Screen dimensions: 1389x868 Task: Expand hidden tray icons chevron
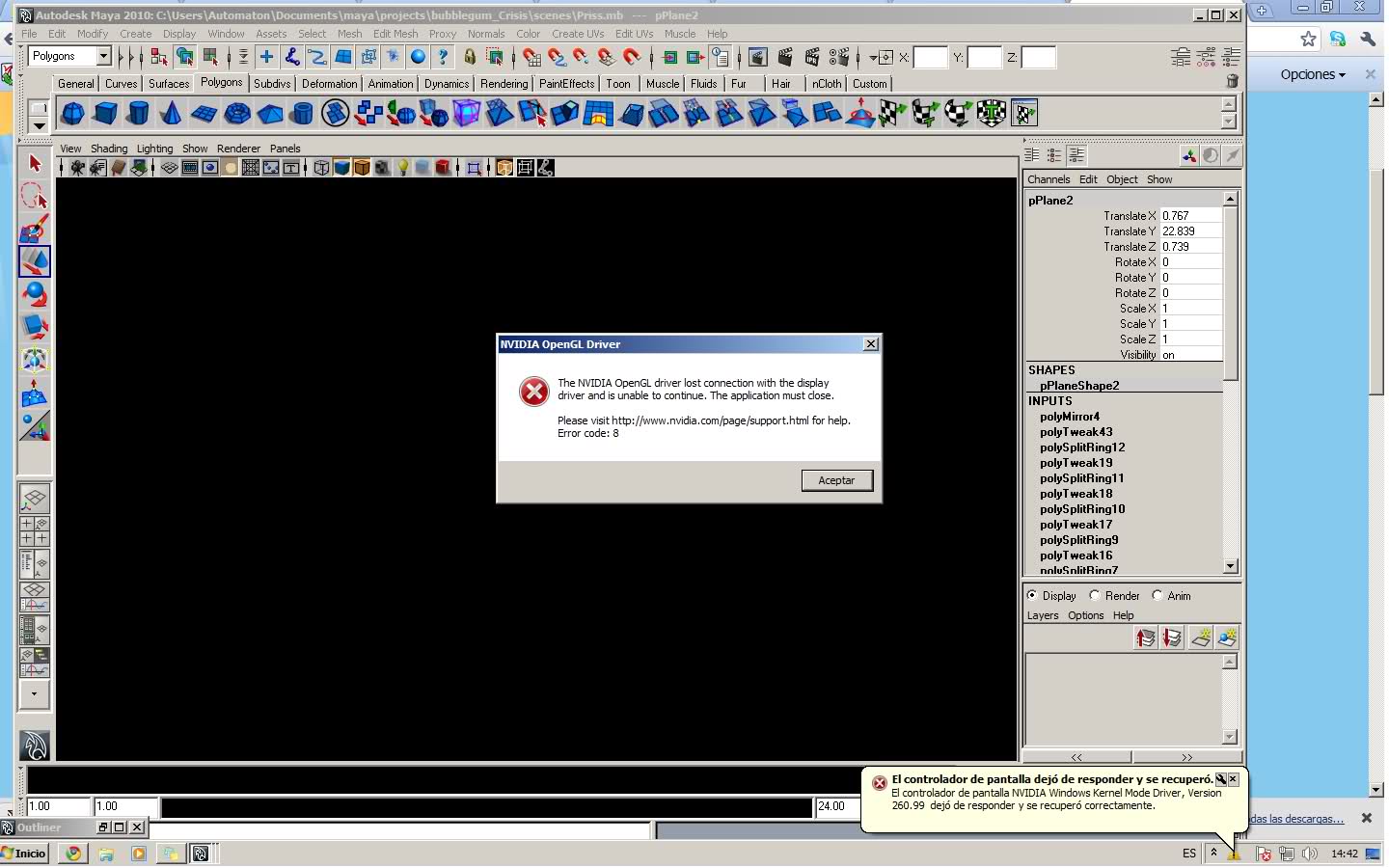point(1213,854)
